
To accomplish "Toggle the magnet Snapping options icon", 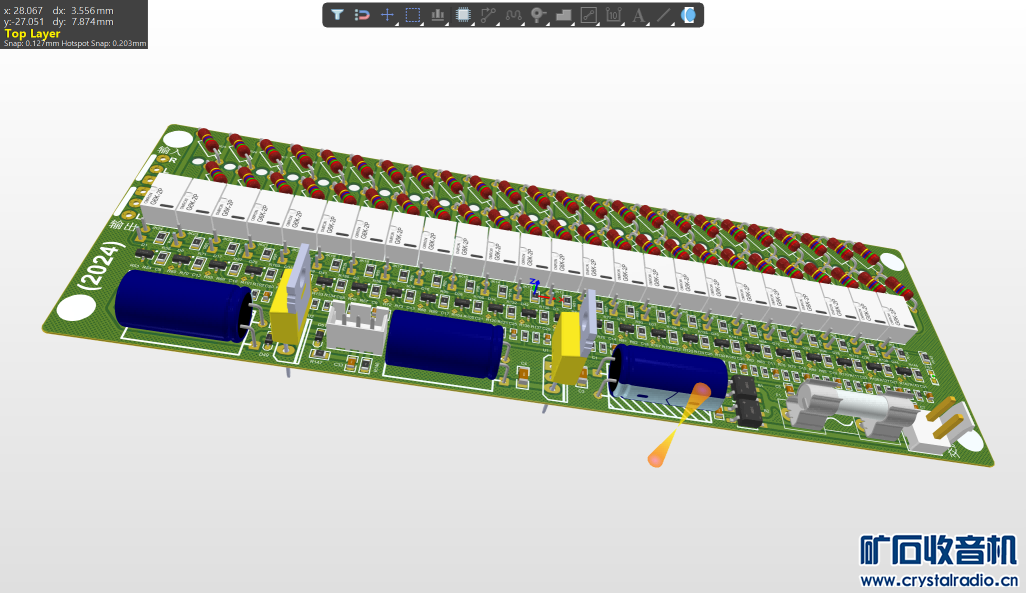I will pos(363,15).
